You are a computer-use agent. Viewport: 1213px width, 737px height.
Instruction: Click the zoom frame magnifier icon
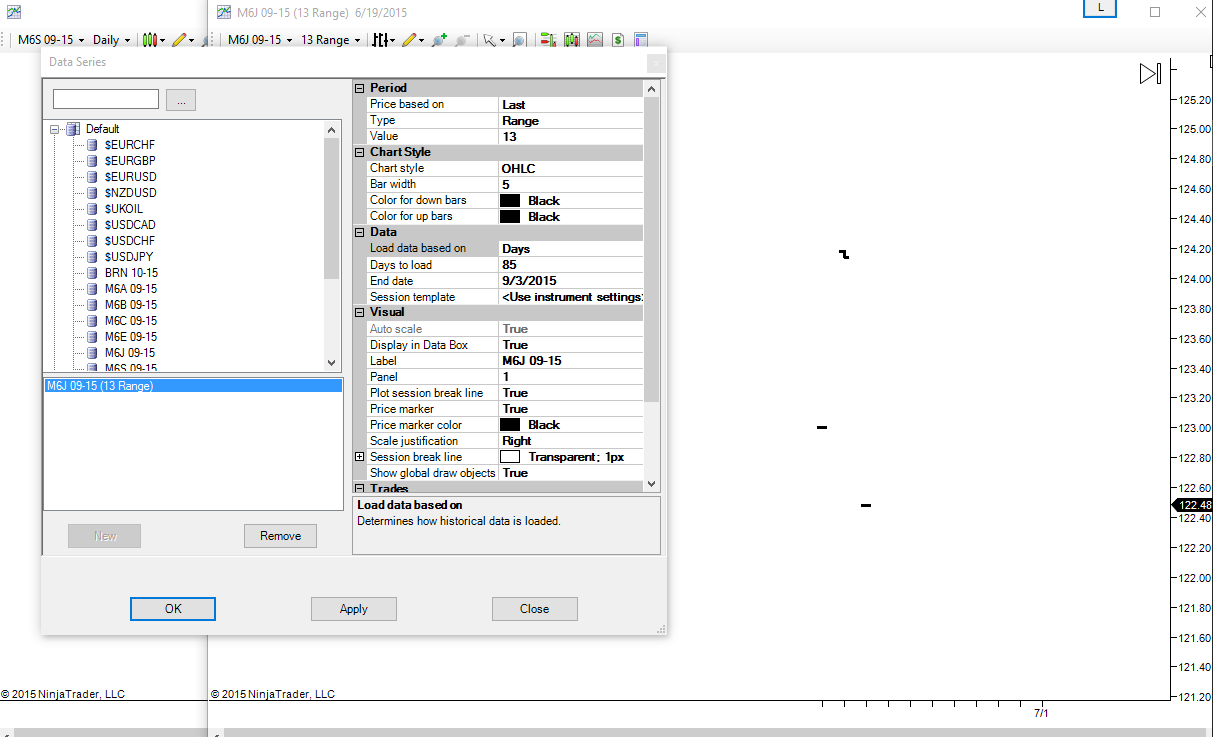(x=520, y=40)
